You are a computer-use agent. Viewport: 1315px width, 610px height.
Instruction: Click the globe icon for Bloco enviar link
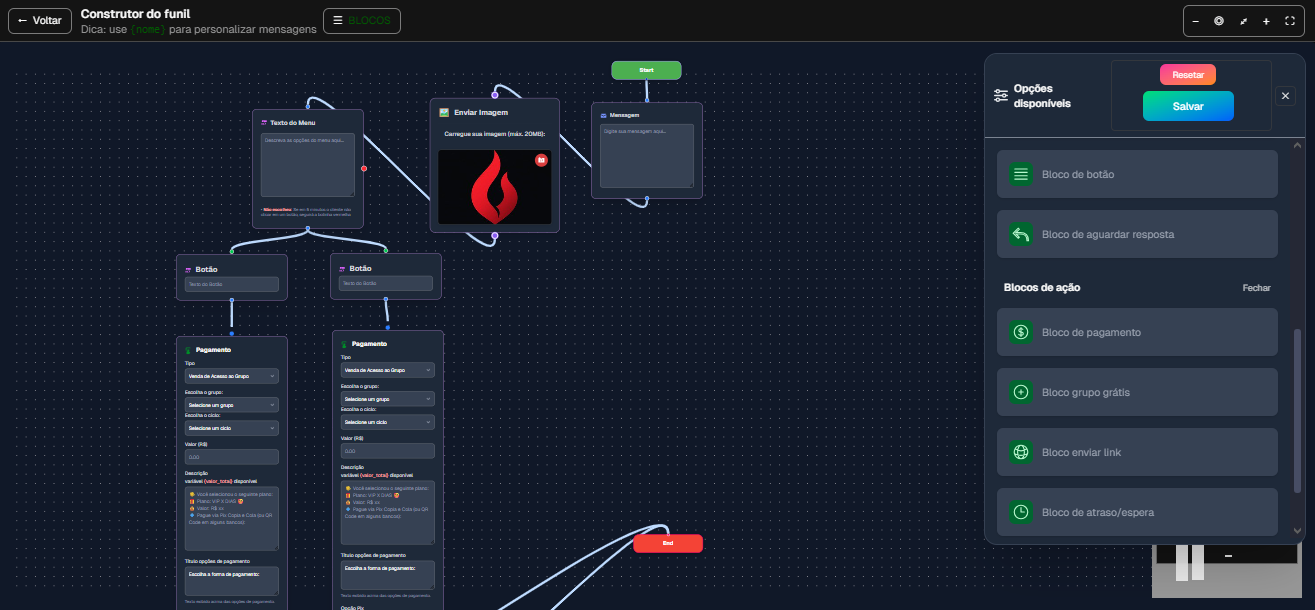click(1021, 452)
